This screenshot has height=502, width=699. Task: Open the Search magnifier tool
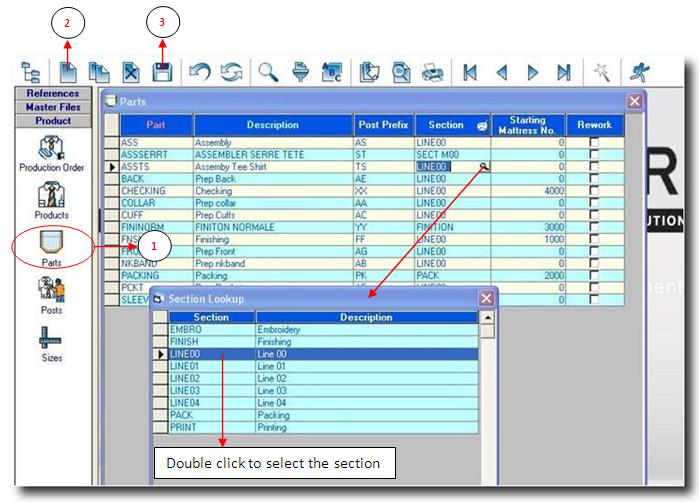tap(268, 71)
